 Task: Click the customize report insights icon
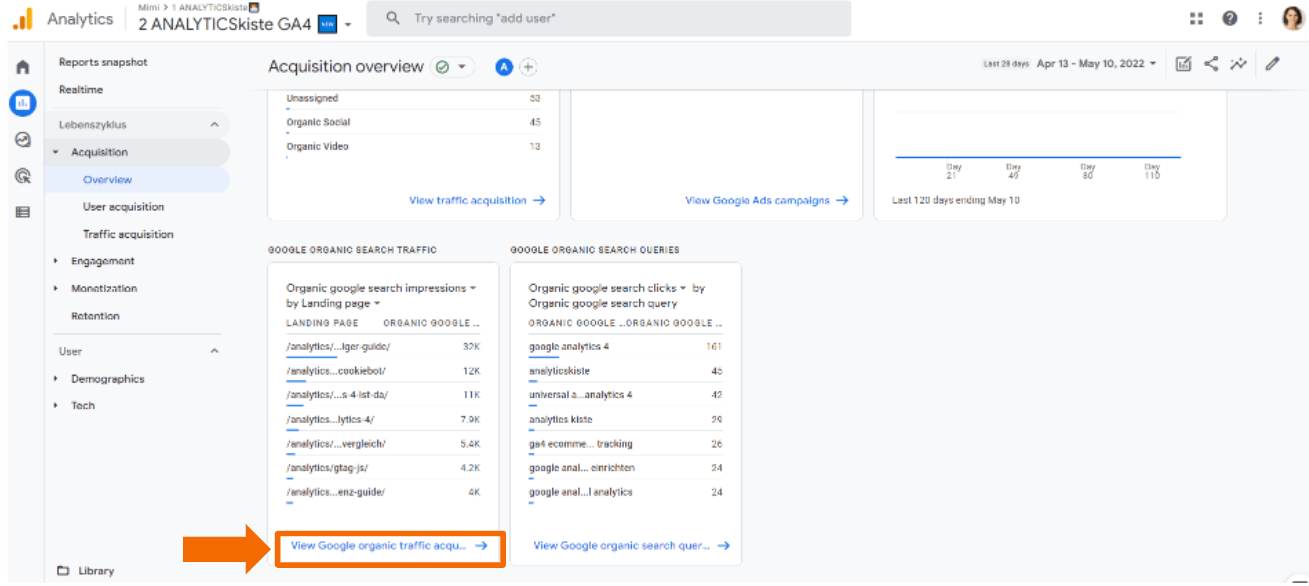(1183, 63)
